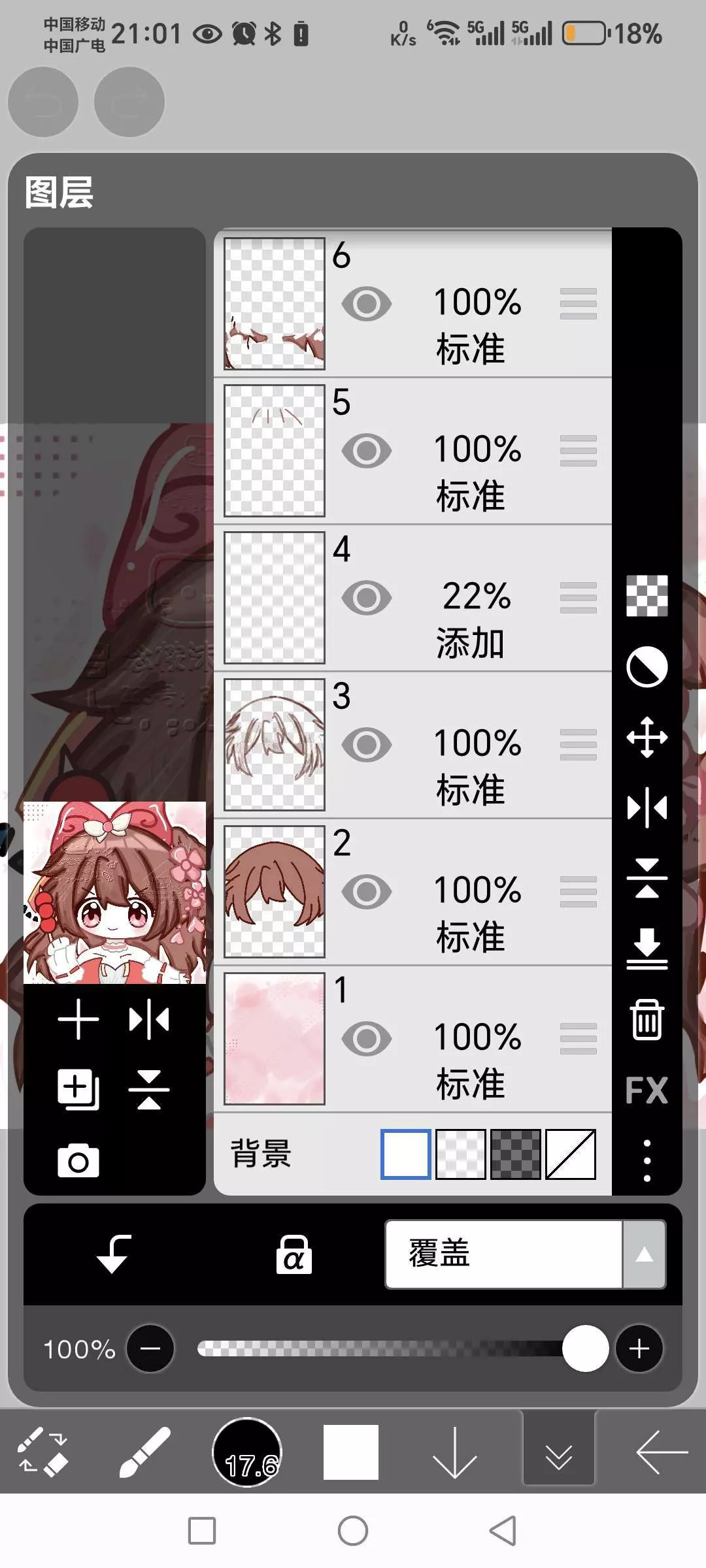The height and width of the screenshot is (1568, 706).
Task: Merge layer down with download arrow icon
Action: tap(647, 949)
